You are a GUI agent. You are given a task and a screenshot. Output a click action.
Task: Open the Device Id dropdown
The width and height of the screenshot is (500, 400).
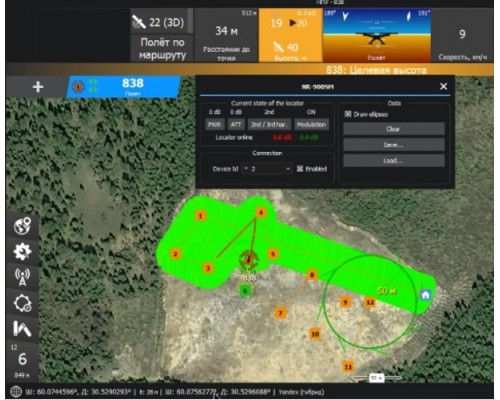point(267,169)
